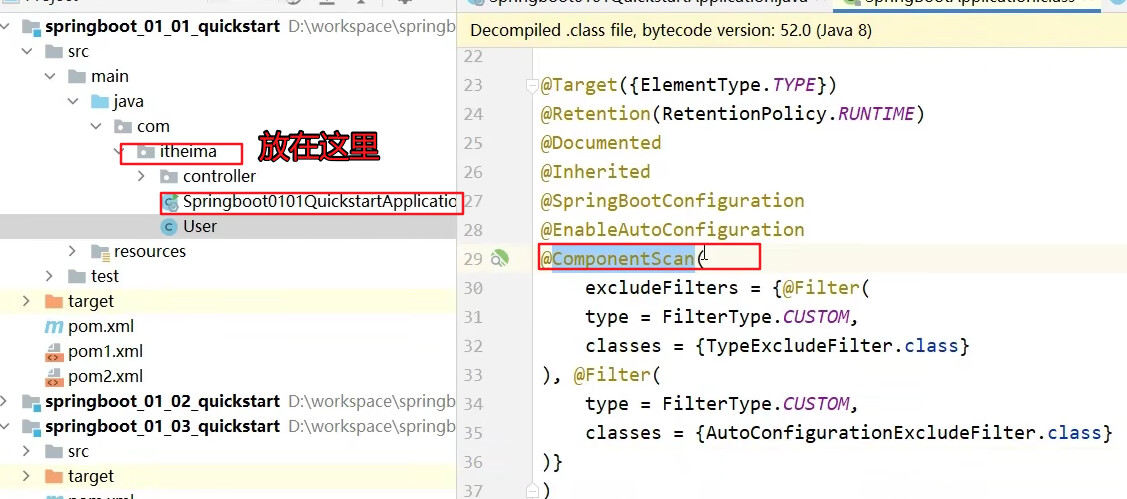Collapse the springboot_01_01_quickstart module node
The height and width of the screenshot is (499, 1127).
(6, 27)
